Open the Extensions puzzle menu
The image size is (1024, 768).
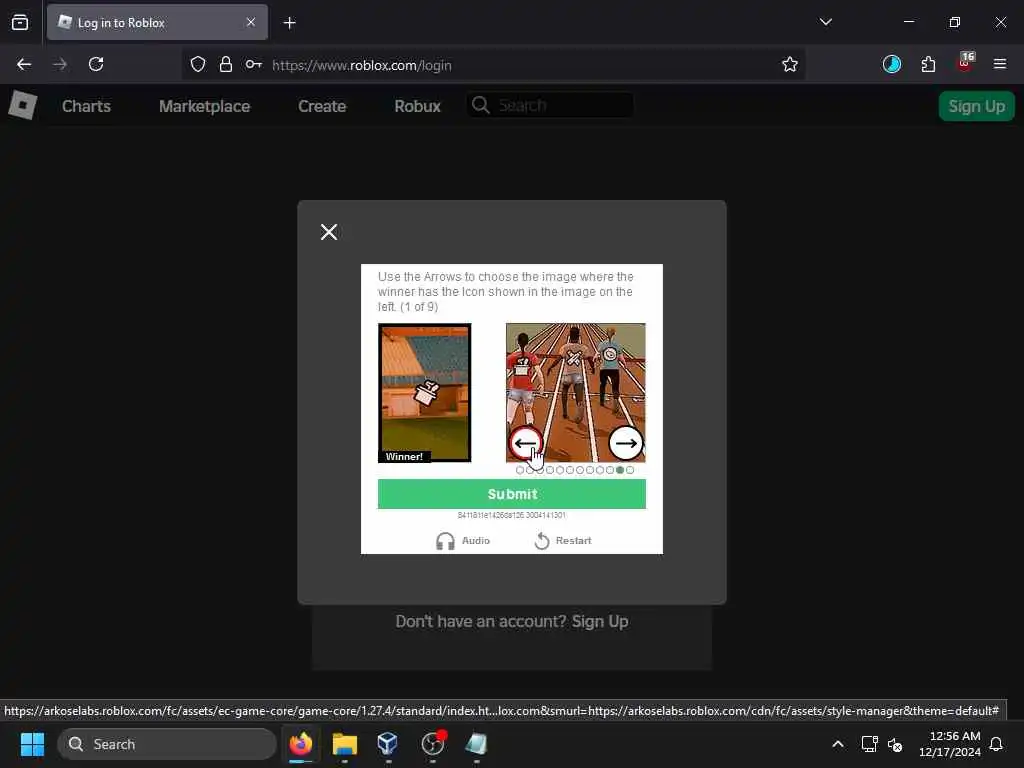928,64
